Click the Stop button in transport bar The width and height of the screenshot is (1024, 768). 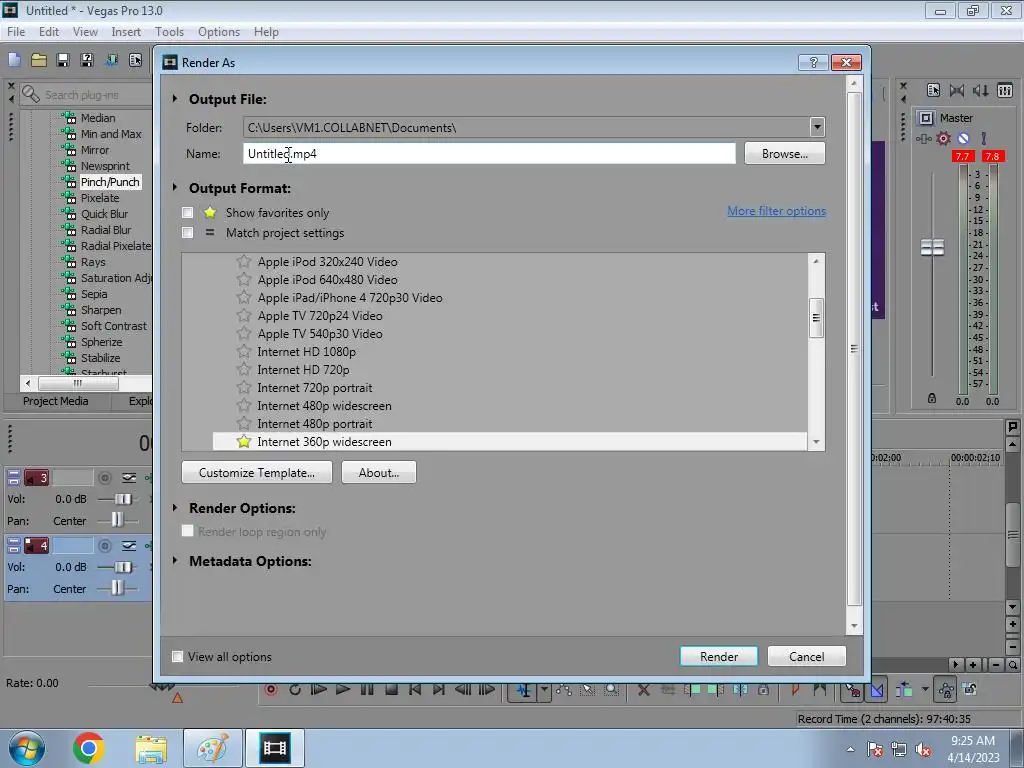click(391, 690)
